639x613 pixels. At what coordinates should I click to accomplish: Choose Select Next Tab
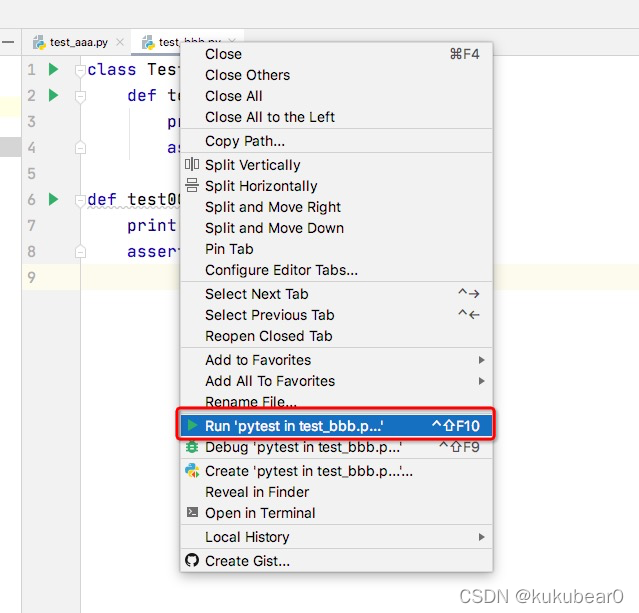(x=336, y=294)
